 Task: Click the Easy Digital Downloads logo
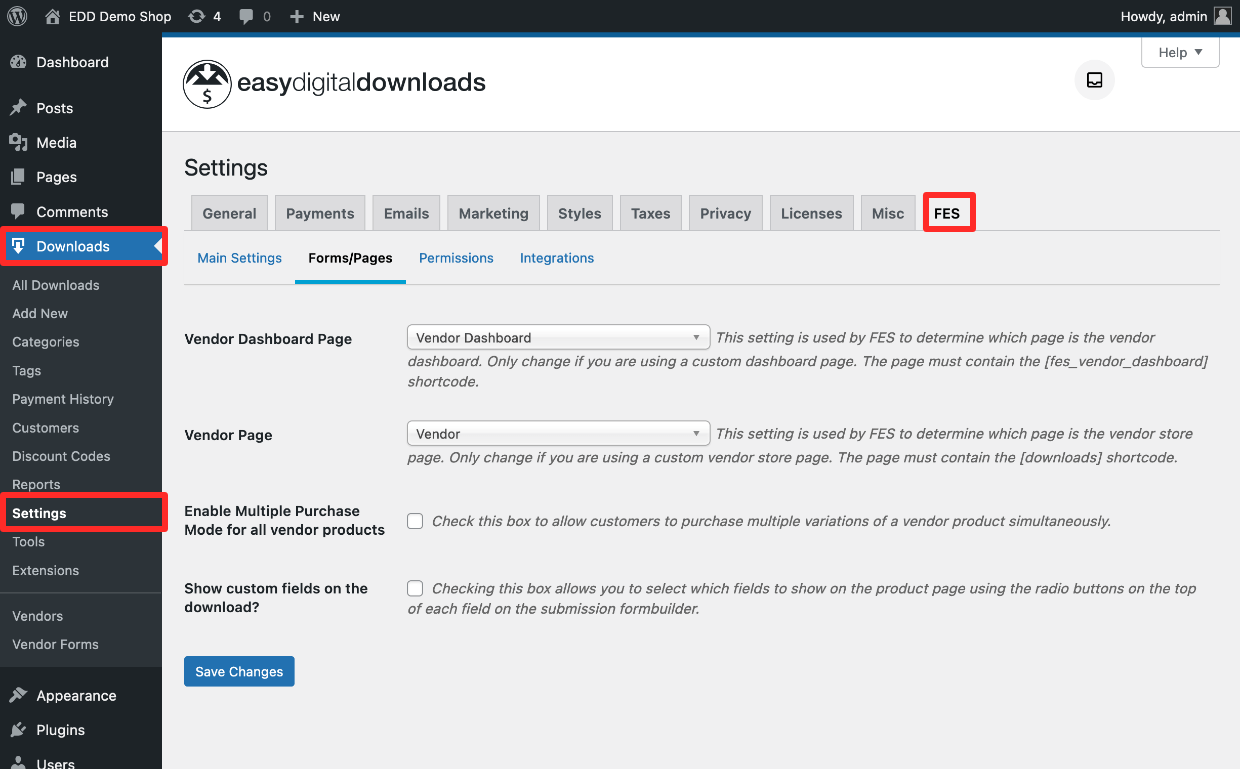pyautogui.click(x=334, y=83)
